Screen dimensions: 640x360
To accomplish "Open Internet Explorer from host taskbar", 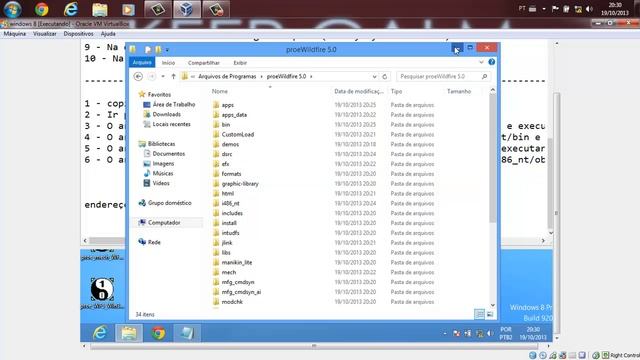I will 71,9.
